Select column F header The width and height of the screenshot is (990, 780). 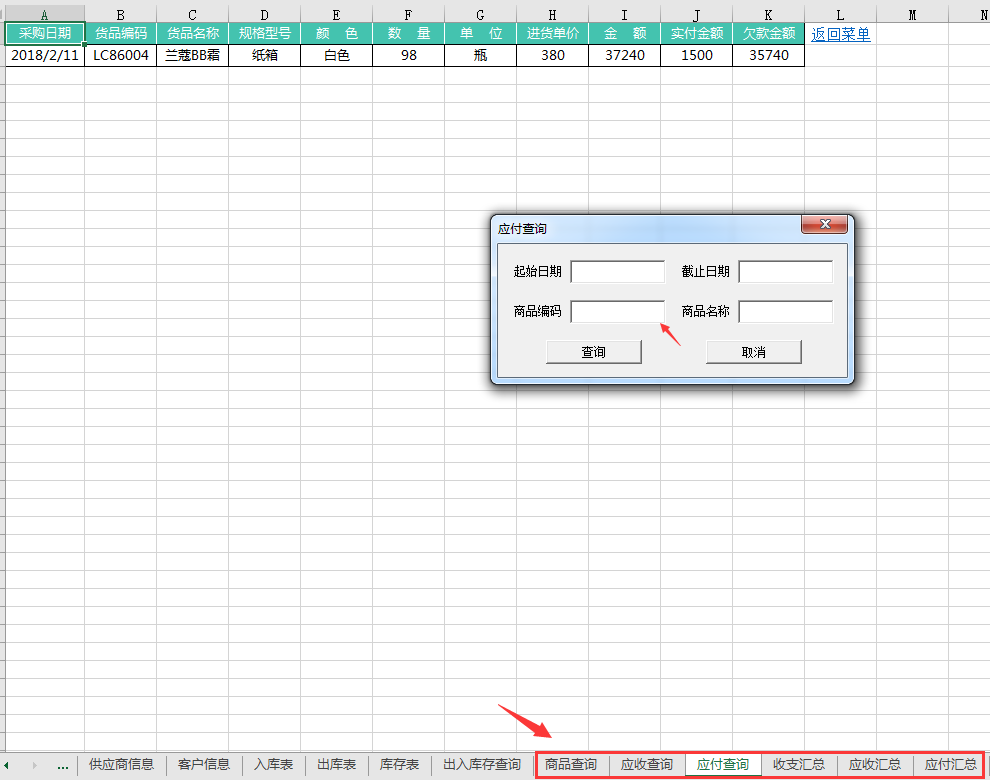coord(408,15)
